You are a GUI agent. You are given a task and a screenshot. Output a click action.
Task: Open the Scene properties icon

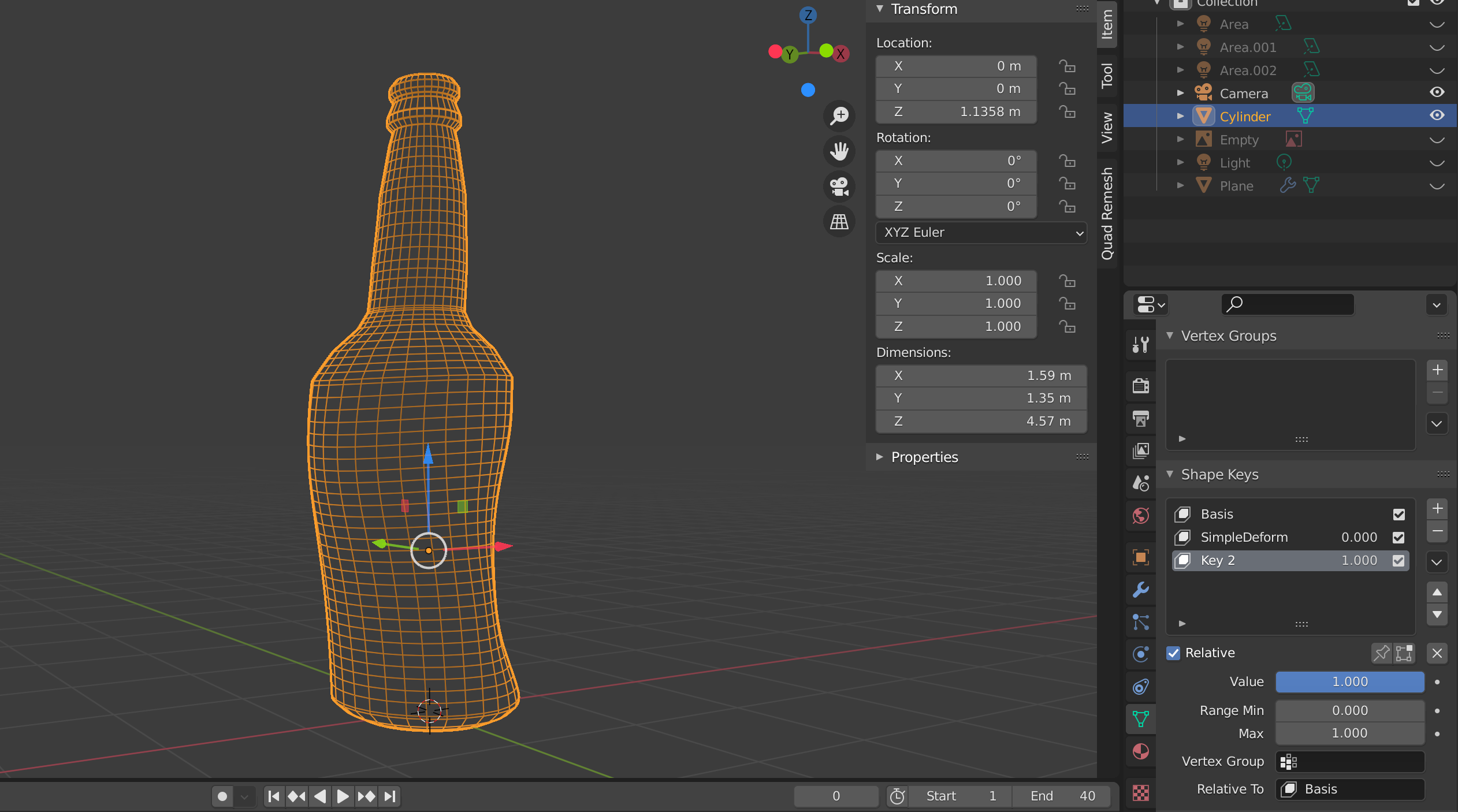[1141, 483]
